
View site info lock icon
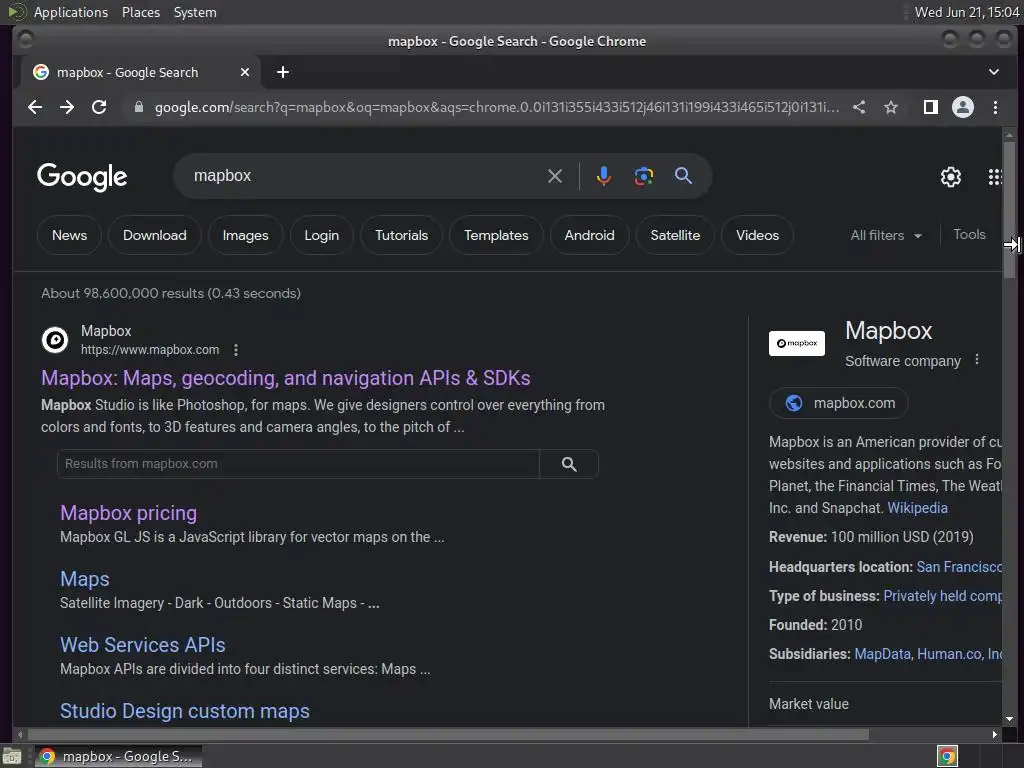pos(138,107)
